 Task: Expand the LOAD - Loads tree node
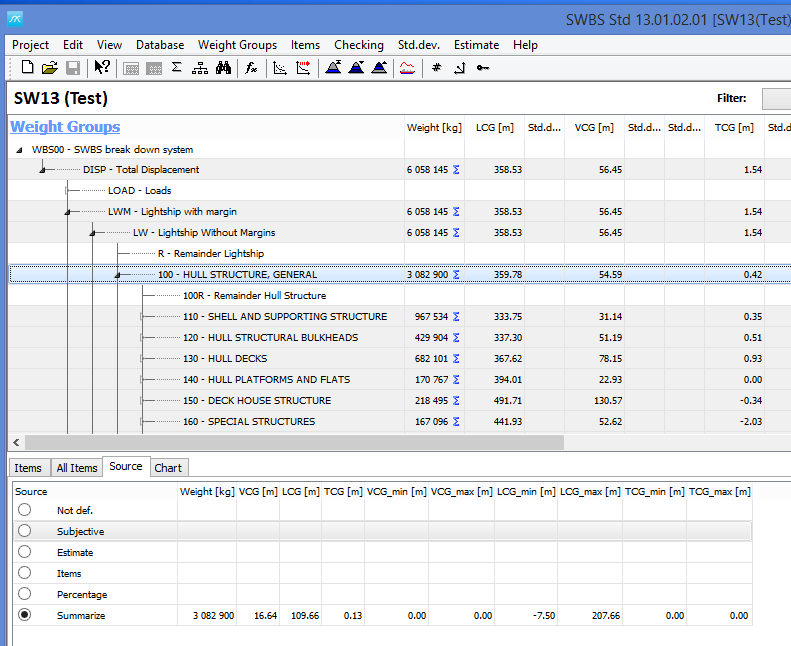point(68,190)
